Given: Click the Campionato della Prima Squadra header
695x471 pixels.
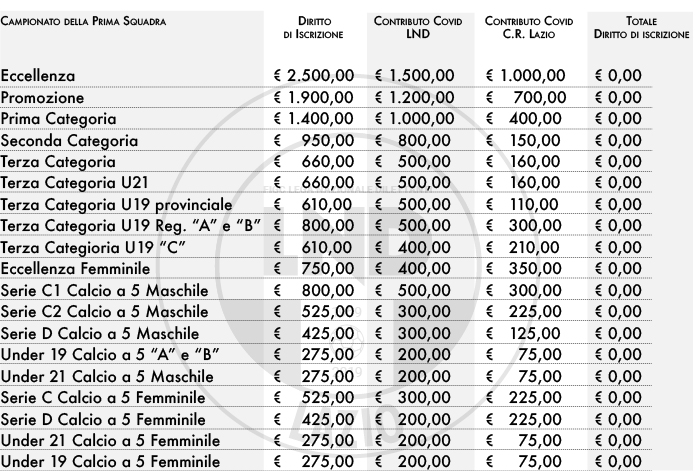Looking at the screenshot, I should 83,21.
